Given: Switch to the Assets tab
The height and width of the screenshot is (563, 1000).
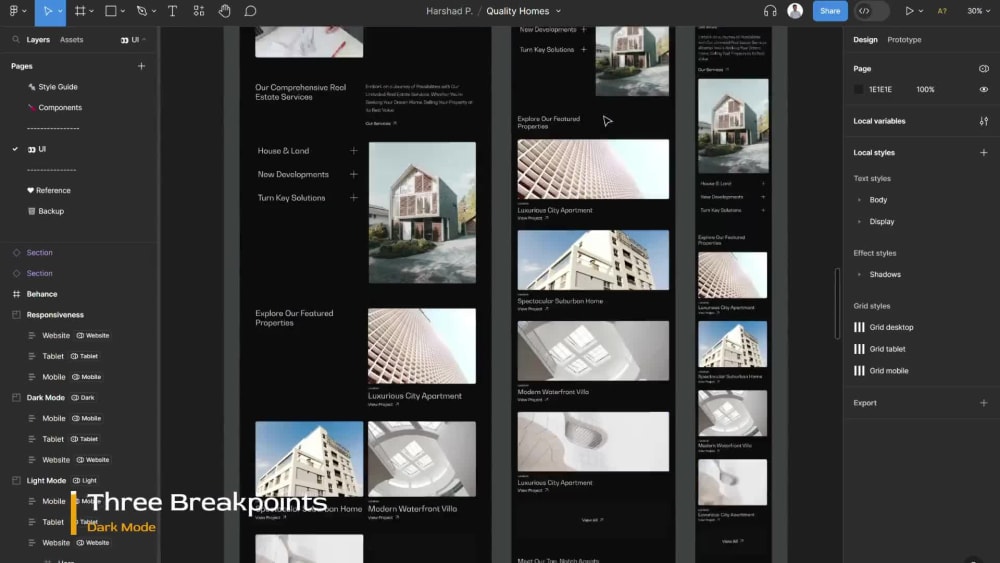Looking at the screenshot, I should click(71, 40).
